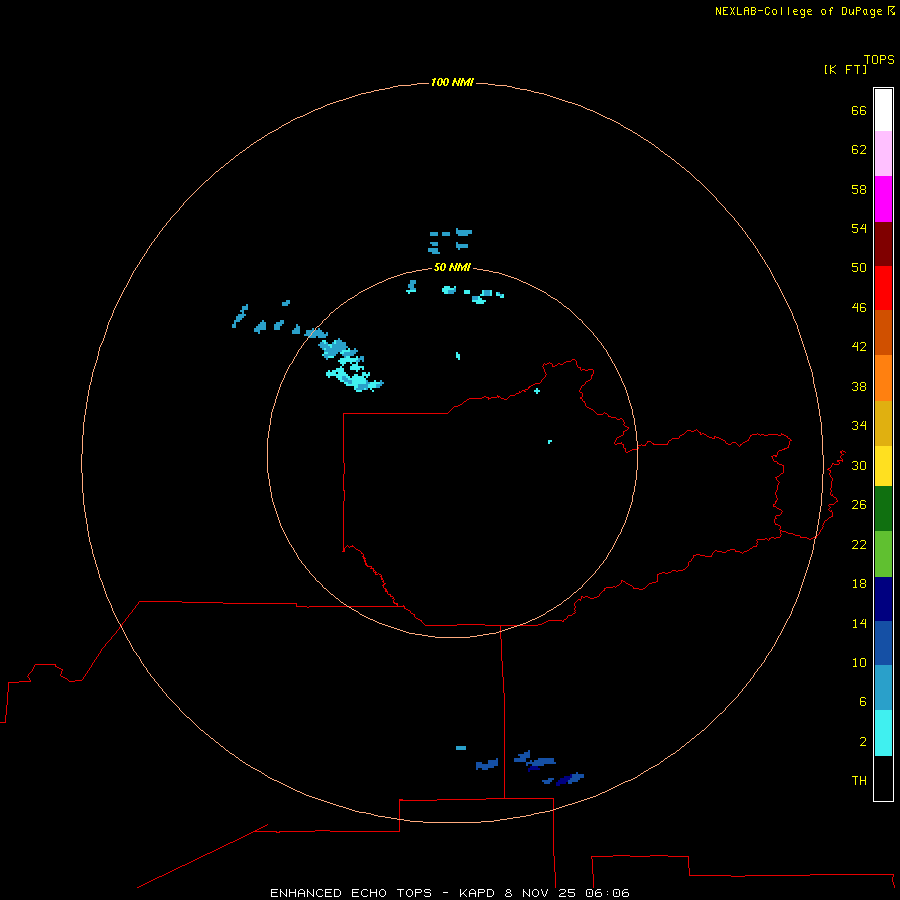Click the dark orange 46 kft swatch
The height and width of the screenshot is (900, 900).
point(883,333)
